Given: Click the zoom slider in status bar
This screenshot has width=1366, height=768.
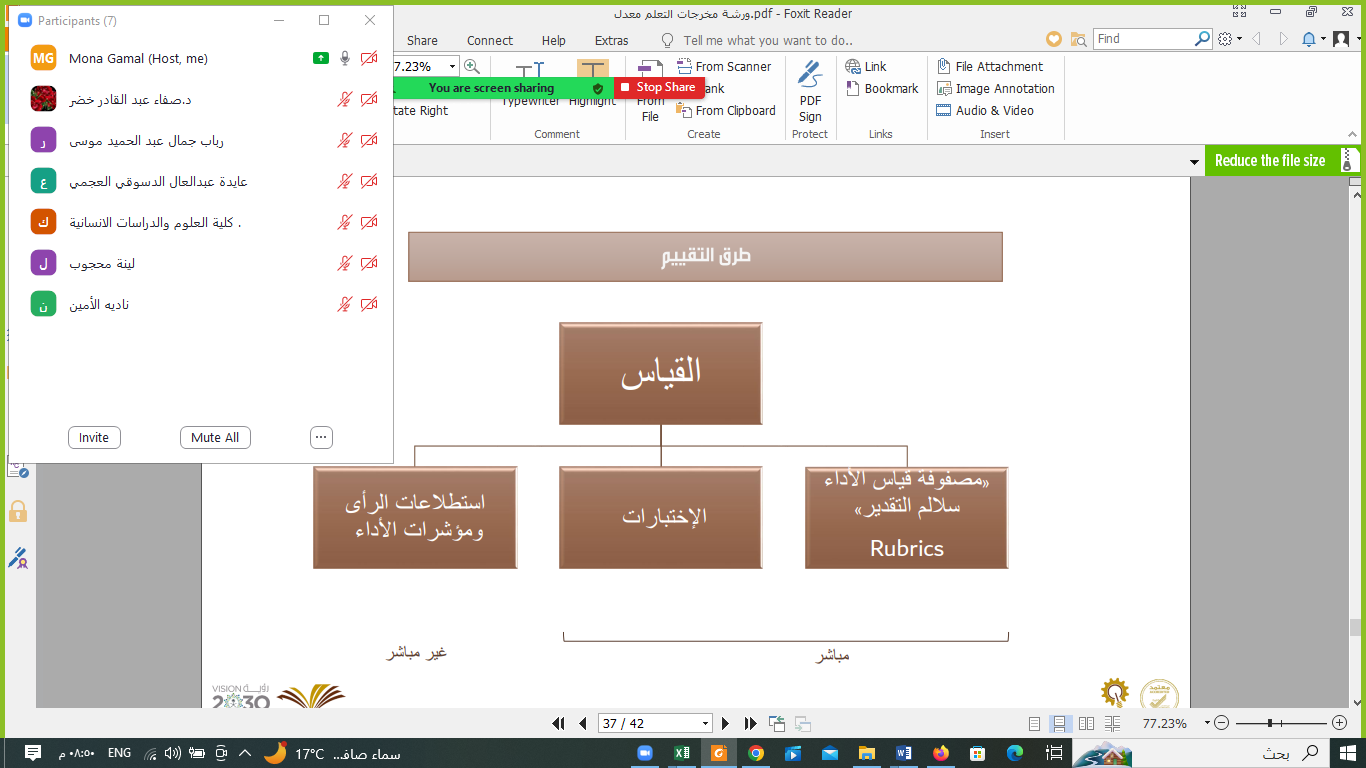Looking at the screenshot, I should coord(1270,723).
